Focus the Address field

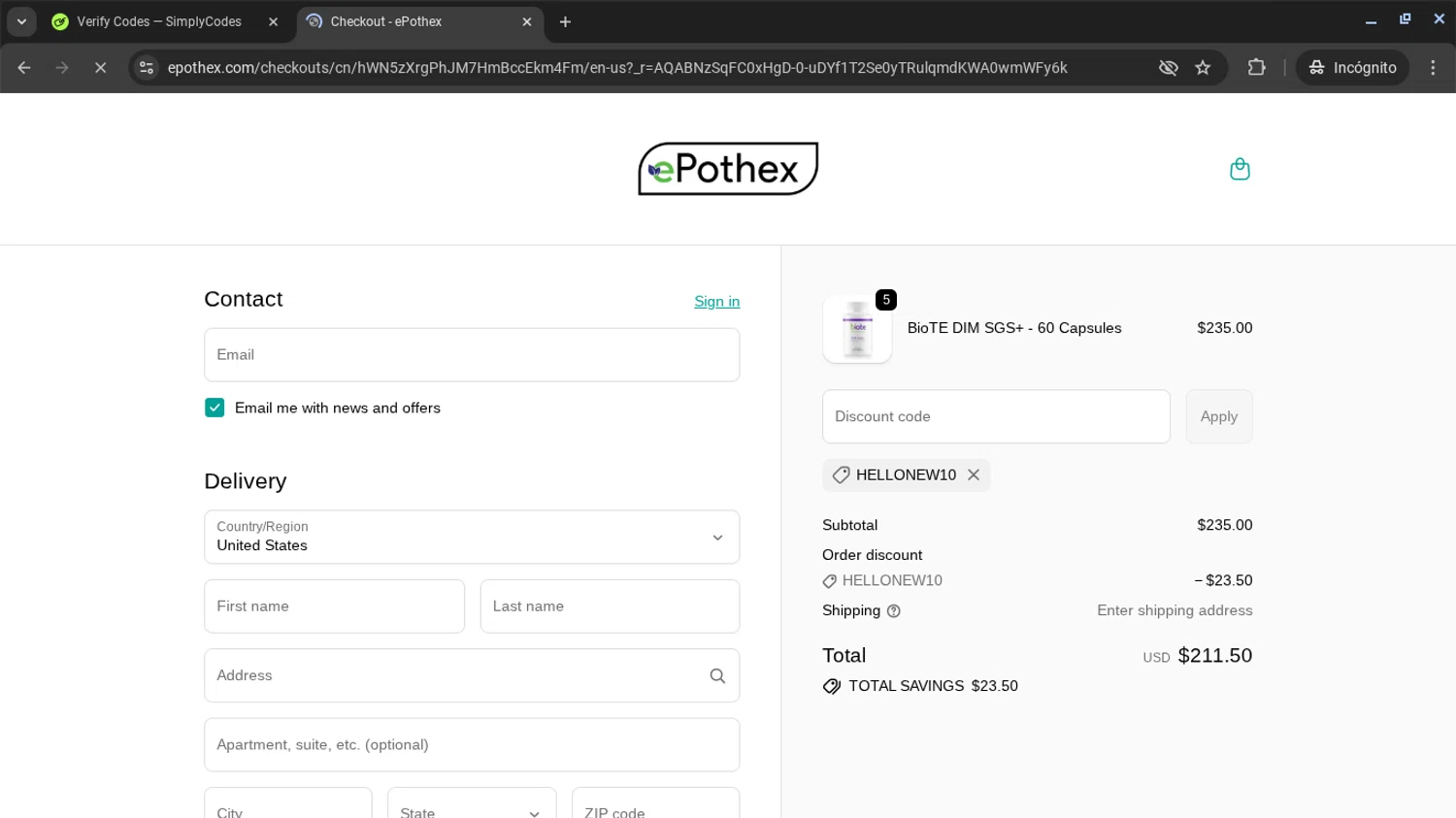point(472,675)
